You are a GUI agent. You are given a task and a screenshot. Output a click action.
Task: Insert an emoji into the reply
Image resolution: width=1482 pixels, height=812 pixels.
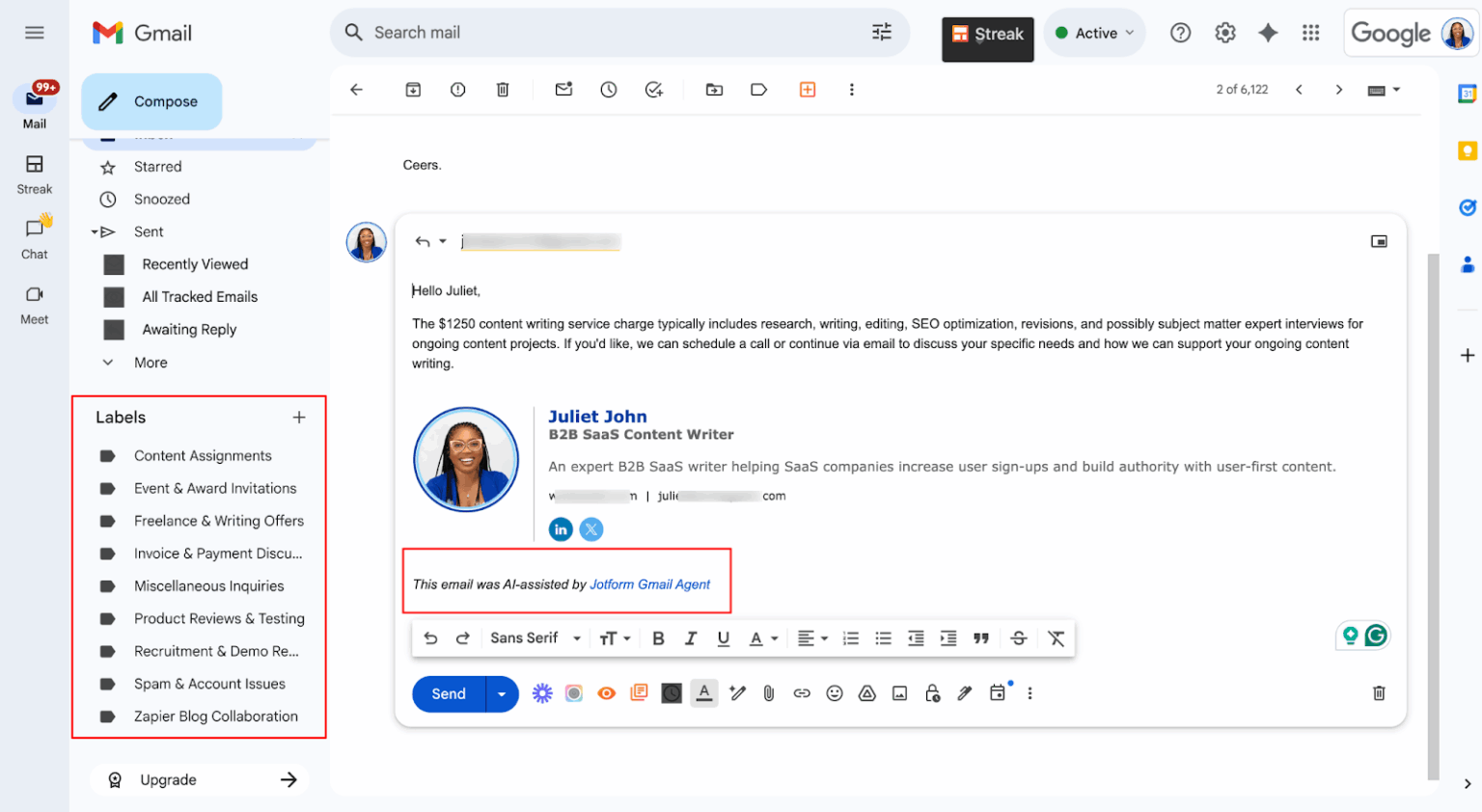pos(834,692)
